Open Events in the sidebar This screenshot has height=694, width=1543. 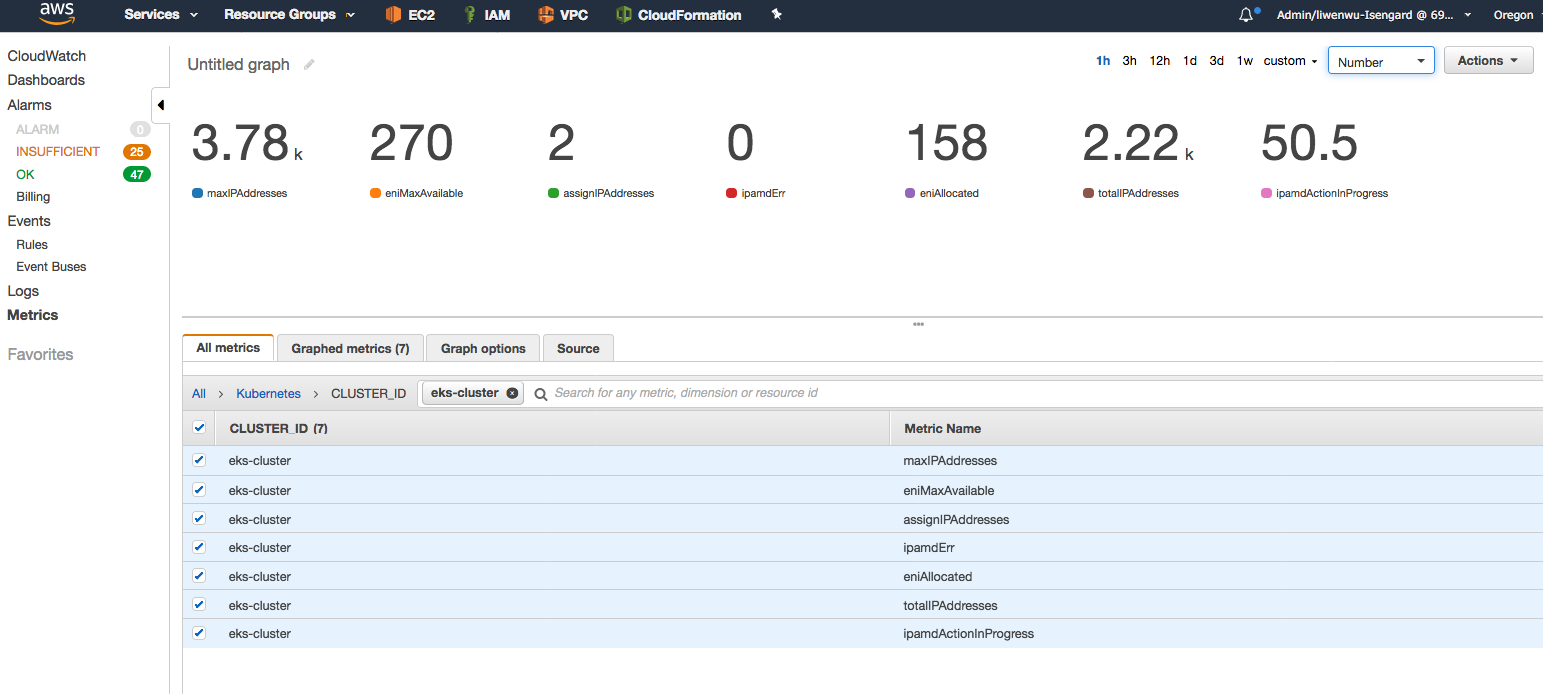pos(29,221)
